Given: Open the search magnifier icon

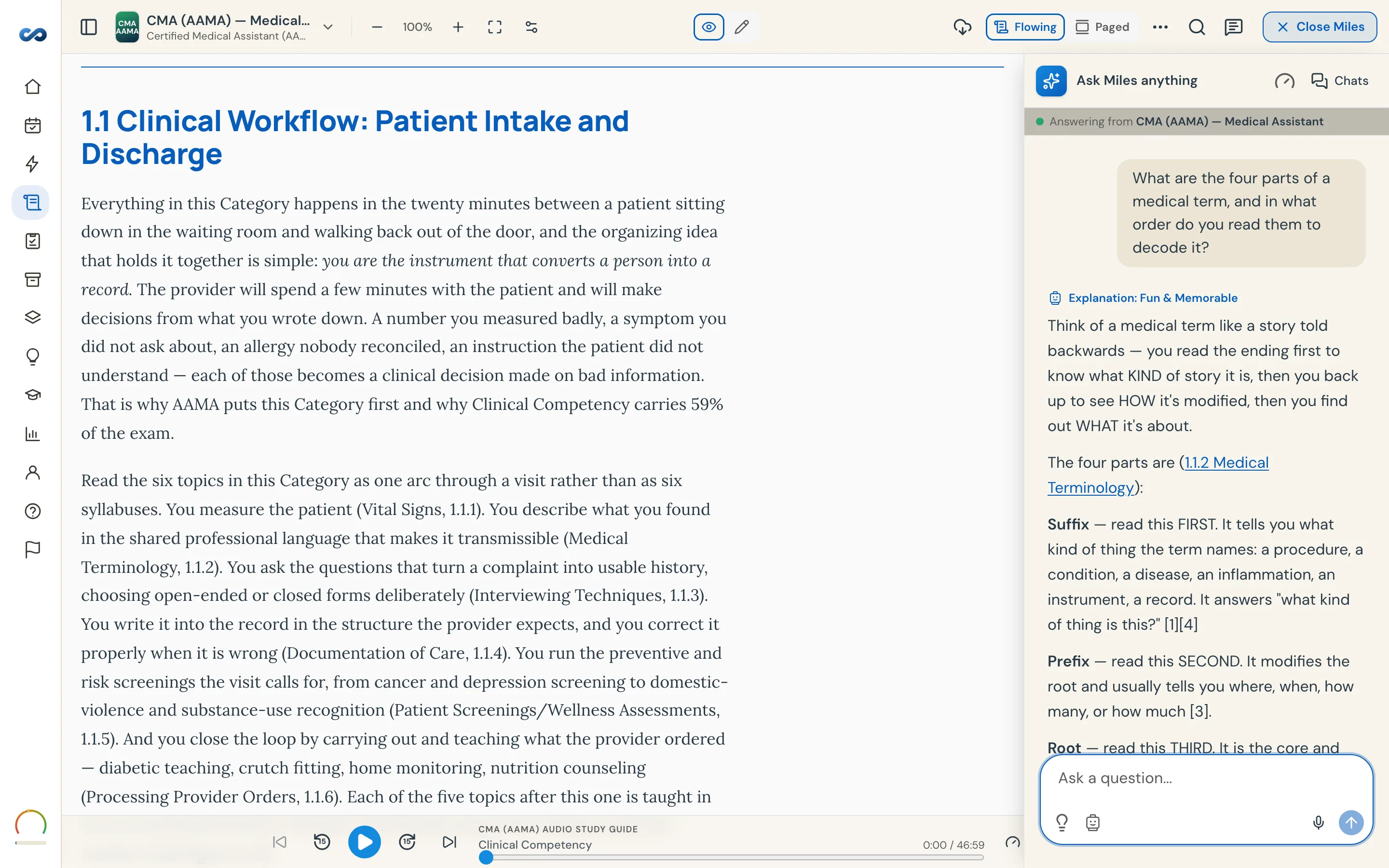Looking at the screenshot, I should coord(1197,27).
